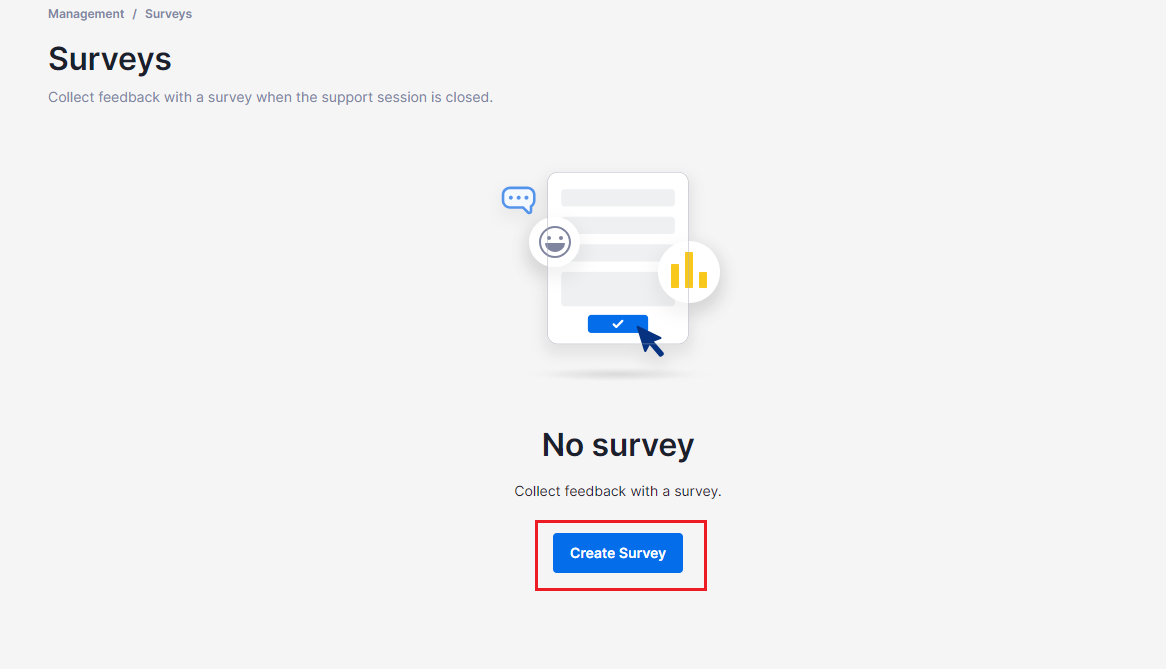Click the blue checkmark button on the survey illustration
The image size is (1166, 669).
point(617,323)
